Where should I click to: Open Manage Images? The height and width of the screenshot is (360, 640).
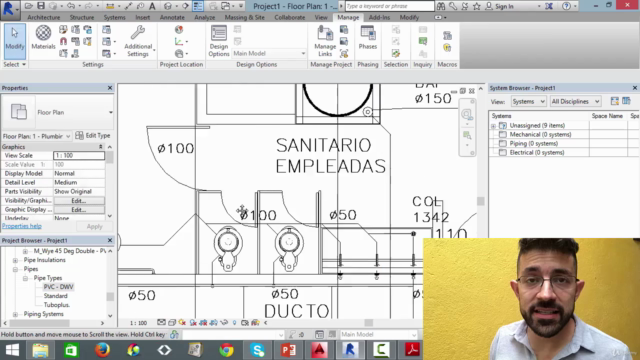click(x=344, y=29)
